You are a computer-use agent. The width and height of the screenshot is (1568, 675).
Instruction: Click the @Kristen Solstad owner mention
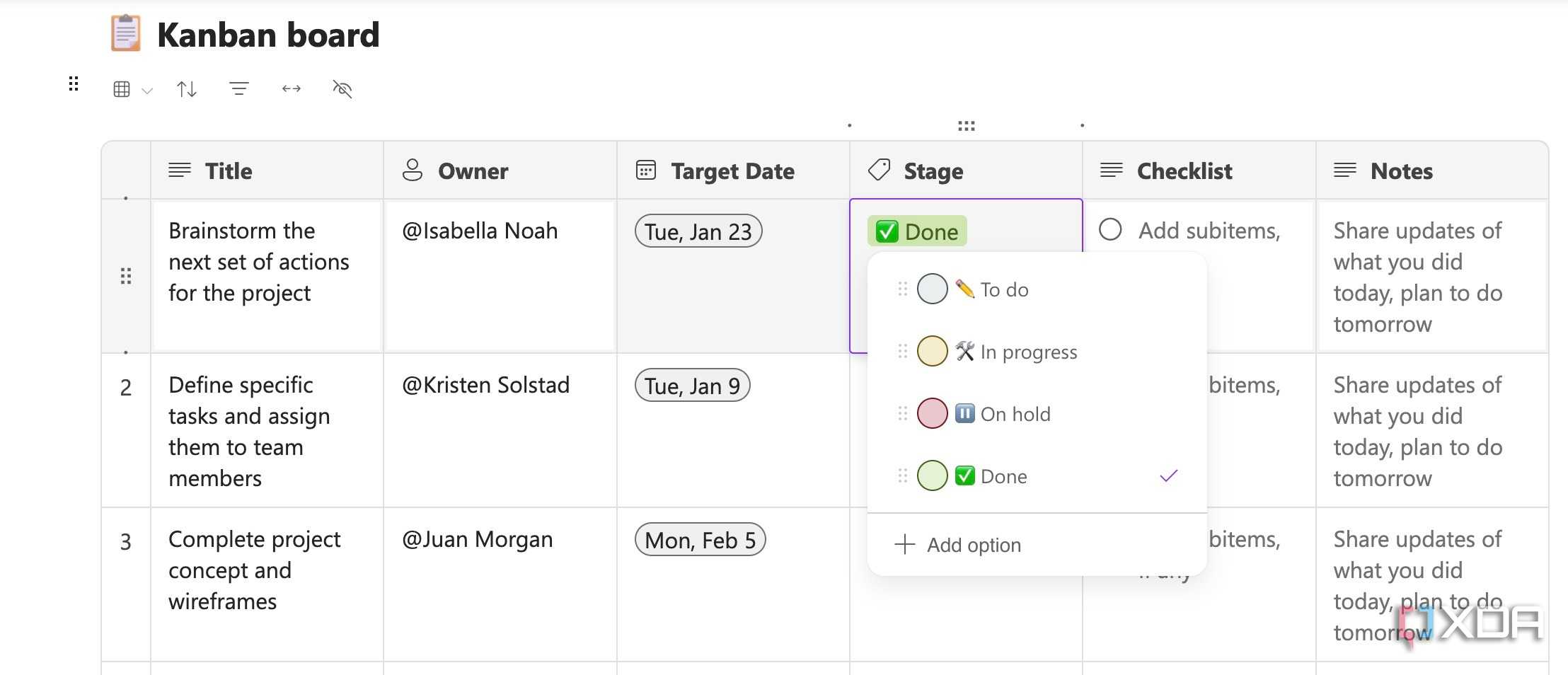tap(486, 385)
